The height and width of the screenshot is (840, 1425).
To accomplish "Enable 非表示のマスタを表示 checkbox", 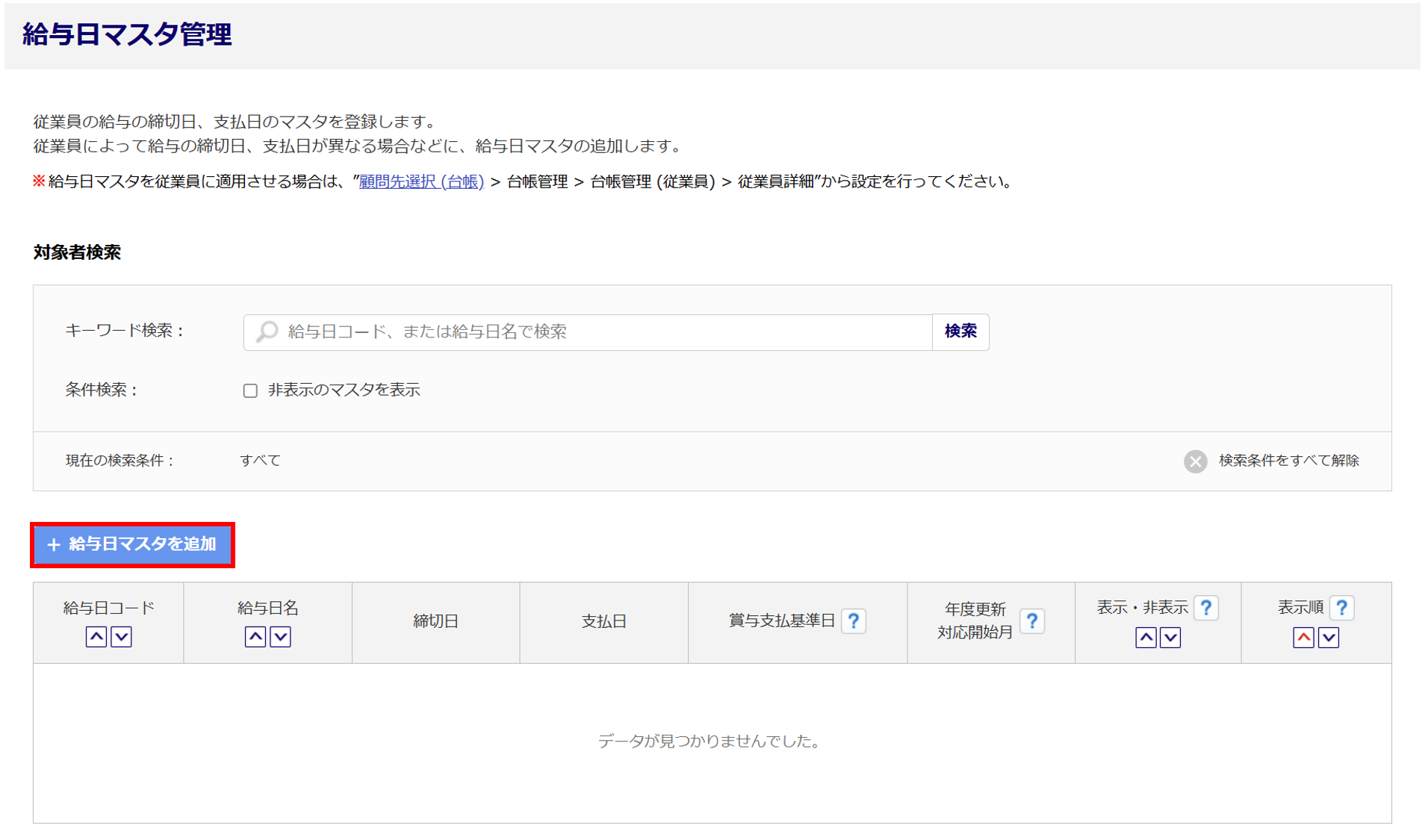I will (x=250, y=391).
